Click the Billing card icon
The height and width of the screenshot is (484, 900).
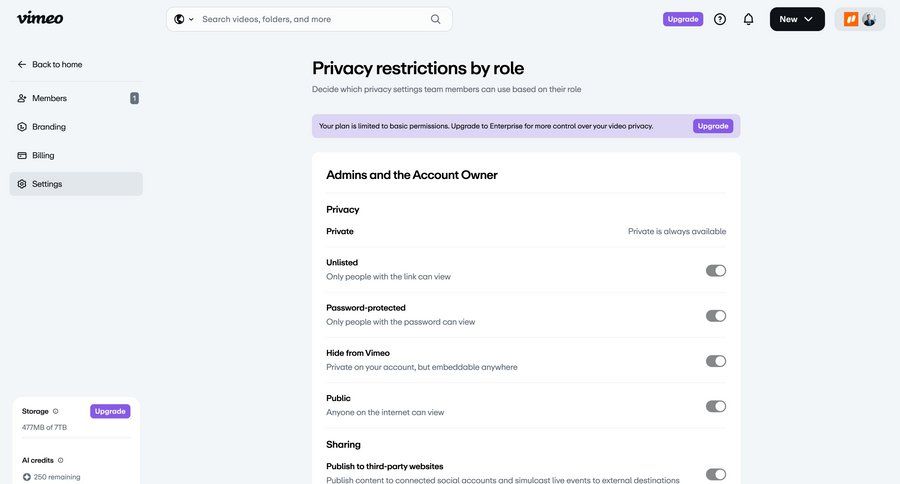pyautogui.click(x=22, y=156)
